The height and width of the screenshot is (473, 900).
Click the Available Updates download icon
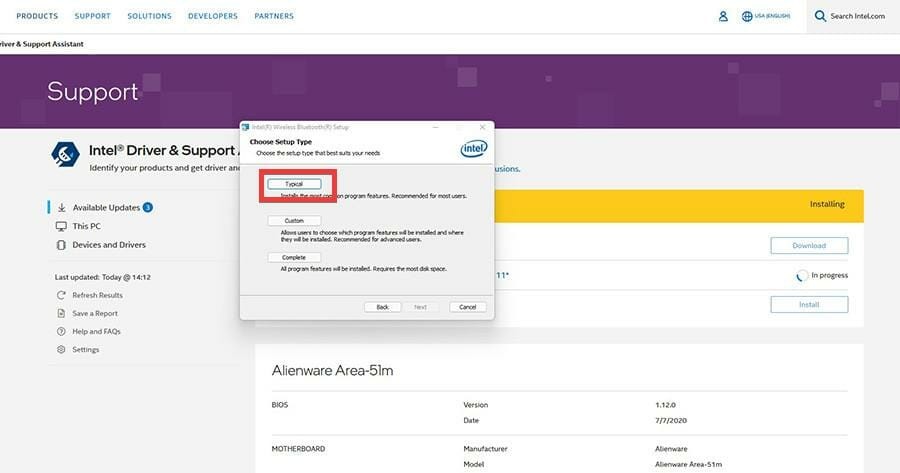[x=61, y=207]
